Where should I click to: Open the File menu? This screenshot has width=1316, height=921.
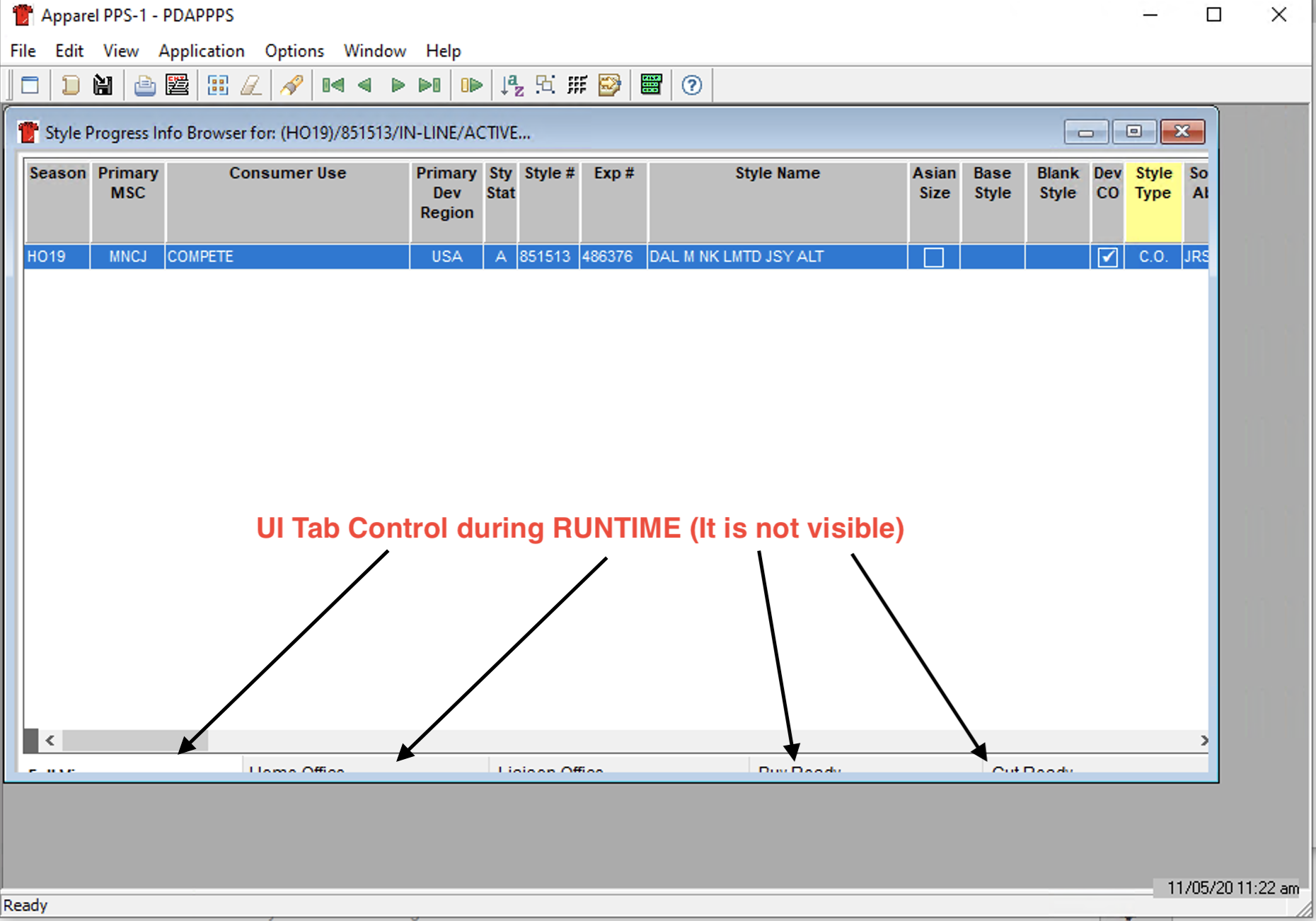point(23,51)
